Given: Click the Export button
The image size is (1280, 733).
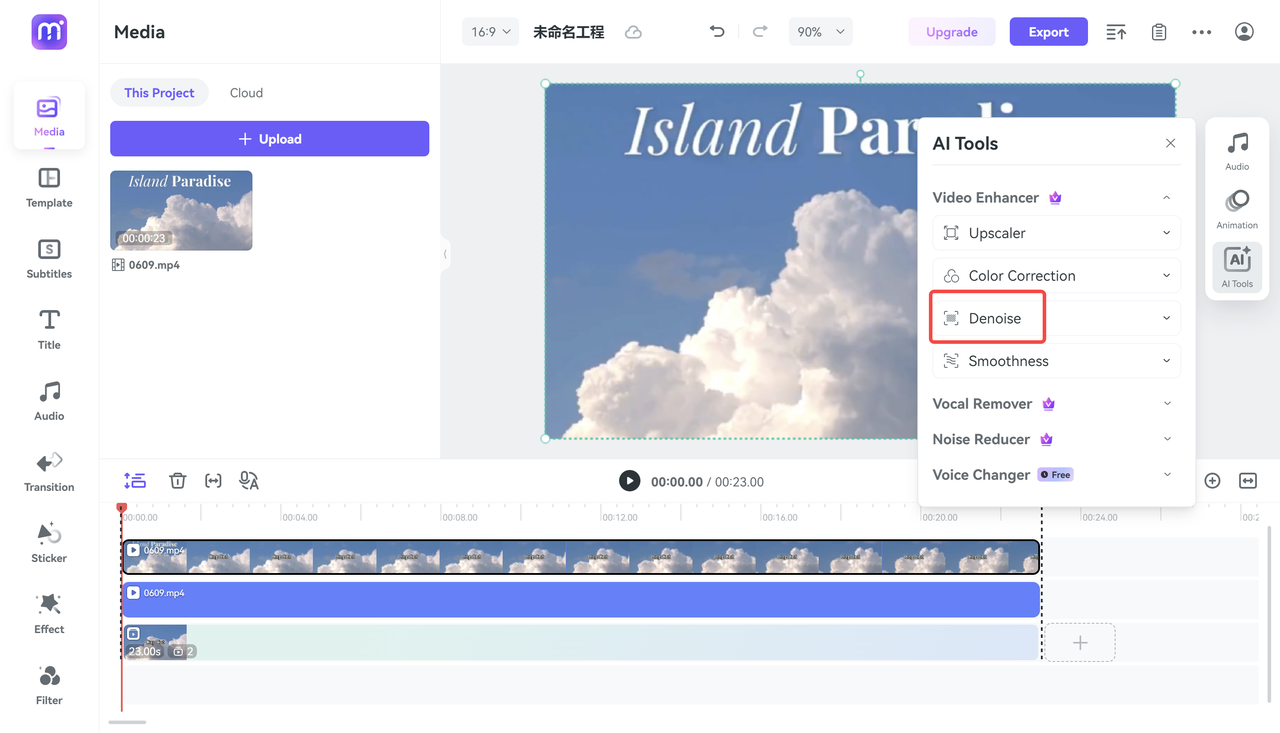Looking at the screenshot, I should pyautogui.click(x=1048, y=31).
